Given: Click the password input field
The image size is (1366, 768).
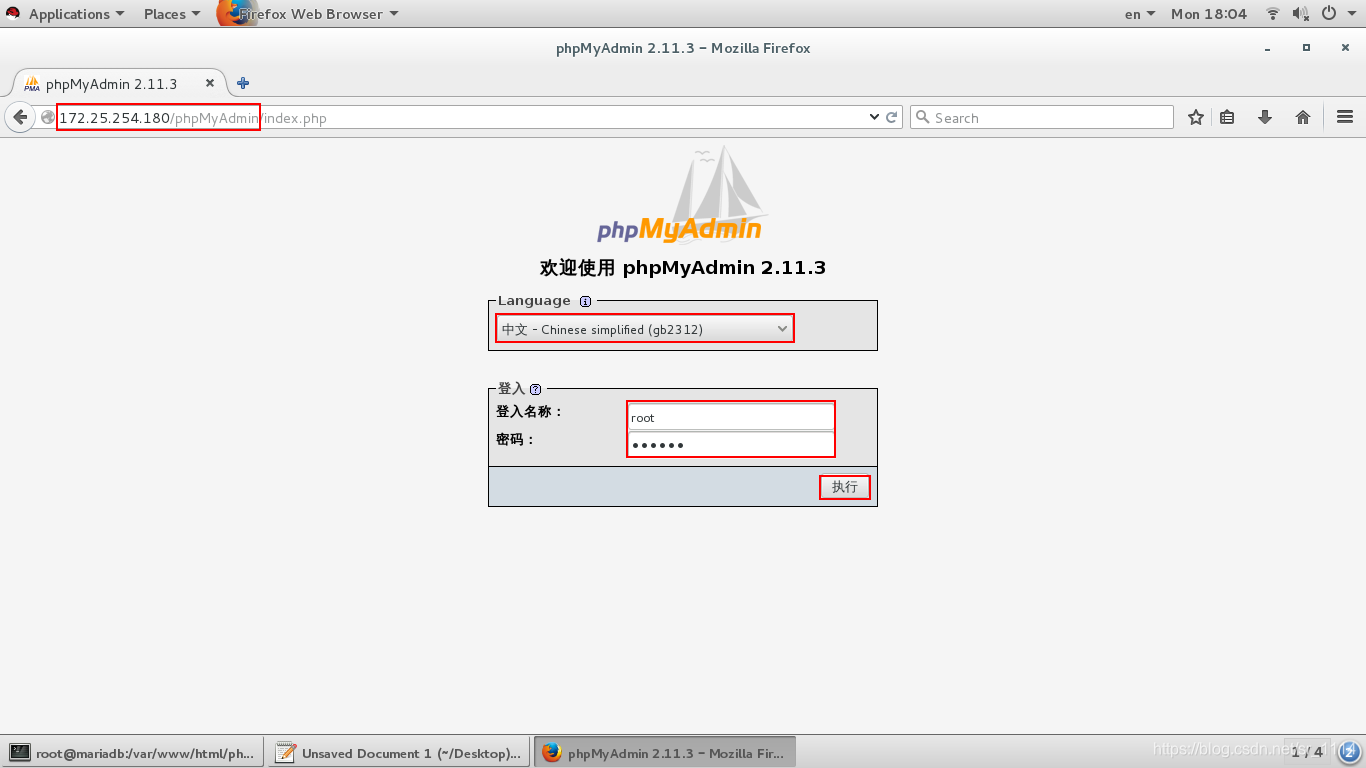Looking at the screenshot, I should 731,444.
